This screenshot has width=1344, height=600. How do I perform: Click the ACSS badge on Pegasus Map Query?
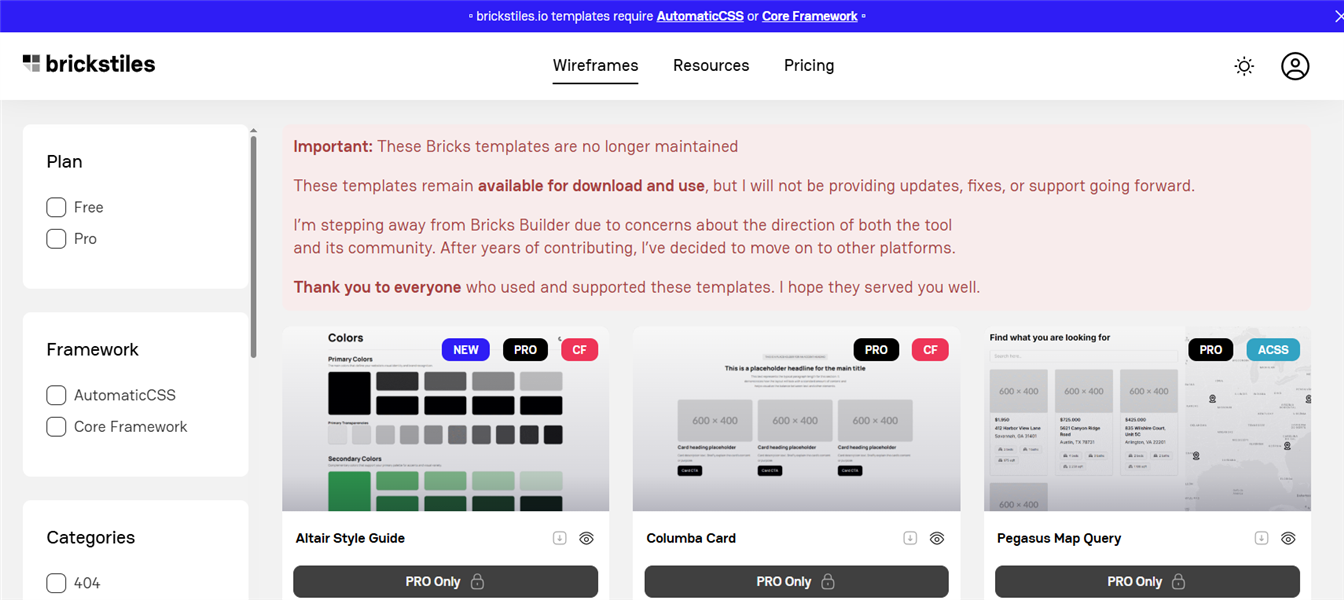point(1273,350)
